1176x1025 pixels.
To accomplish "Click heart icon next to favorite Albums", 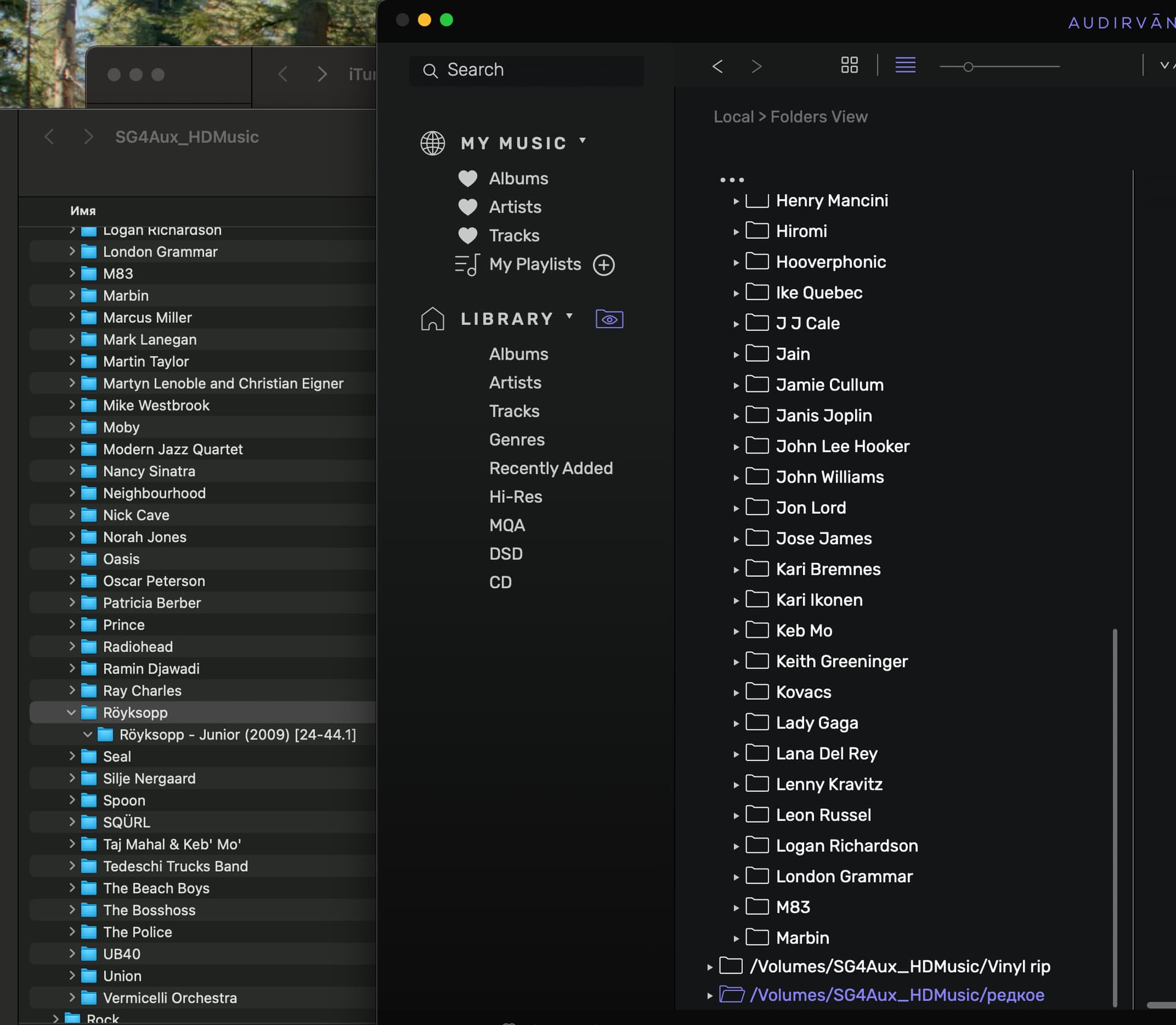I will coord(468,178).
